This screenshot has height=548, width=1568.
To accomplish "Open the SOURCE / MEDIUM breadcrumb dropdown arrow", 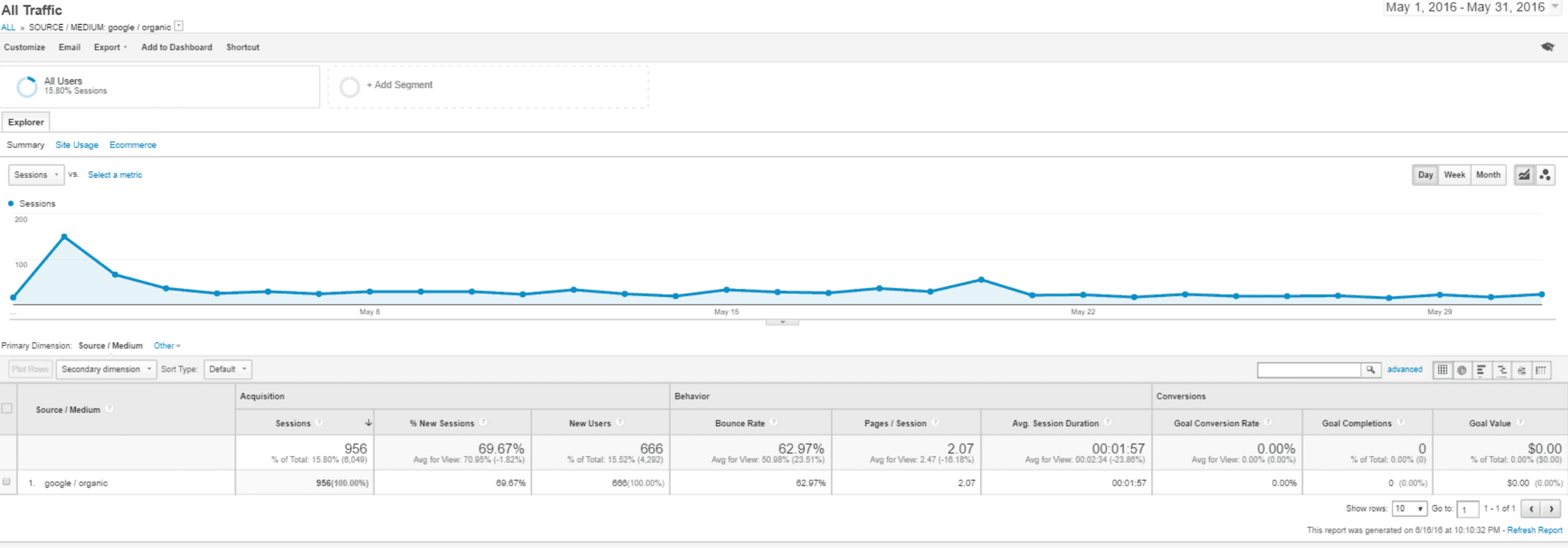I will (179, 26).
